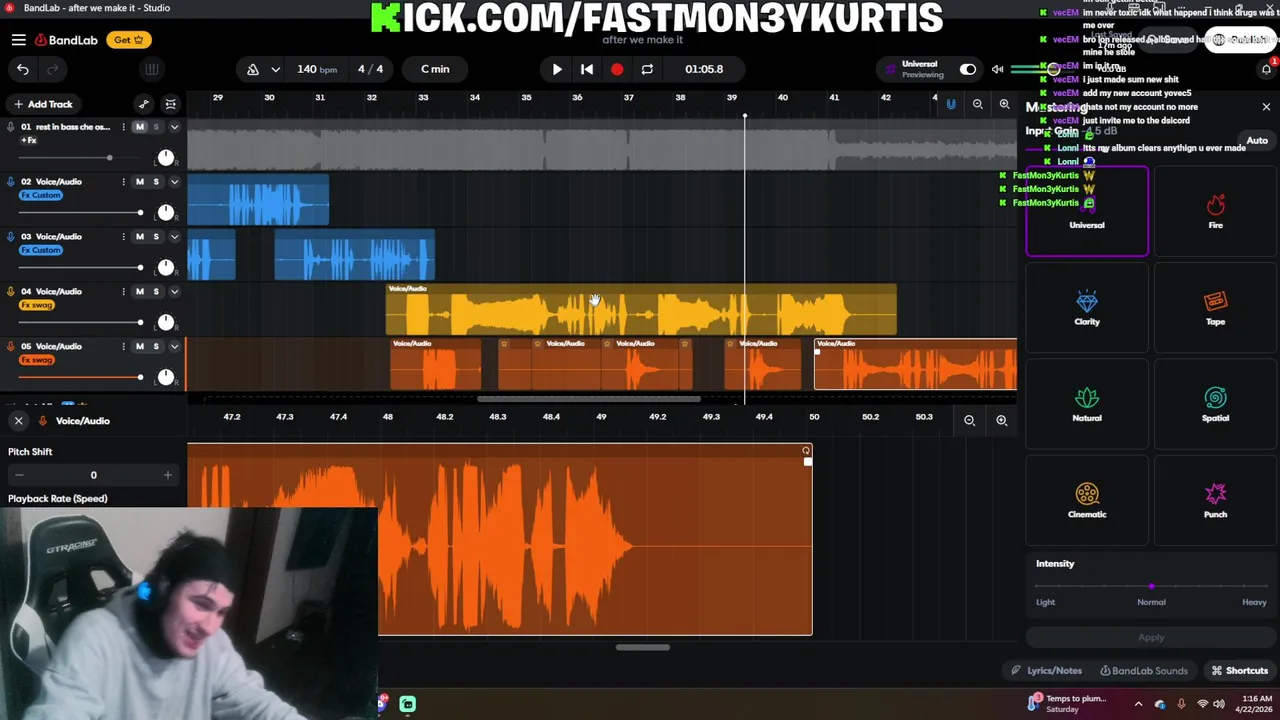The width and height of the screenshot is (1280, 720).
Task: Open Fx swag on track 05
Action: 36,360
